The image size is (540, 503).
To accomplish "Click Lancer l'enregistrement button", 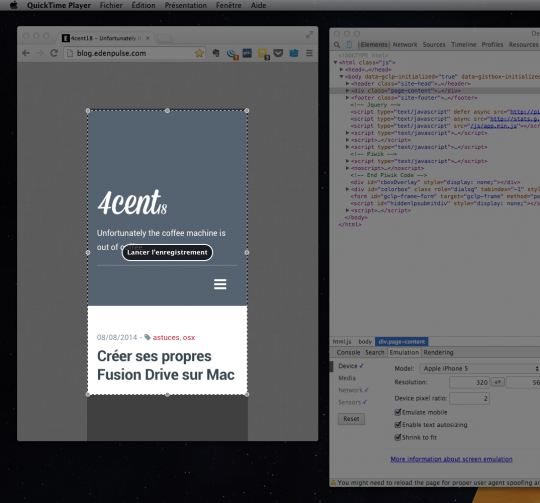I will click(x=167, y=252).
